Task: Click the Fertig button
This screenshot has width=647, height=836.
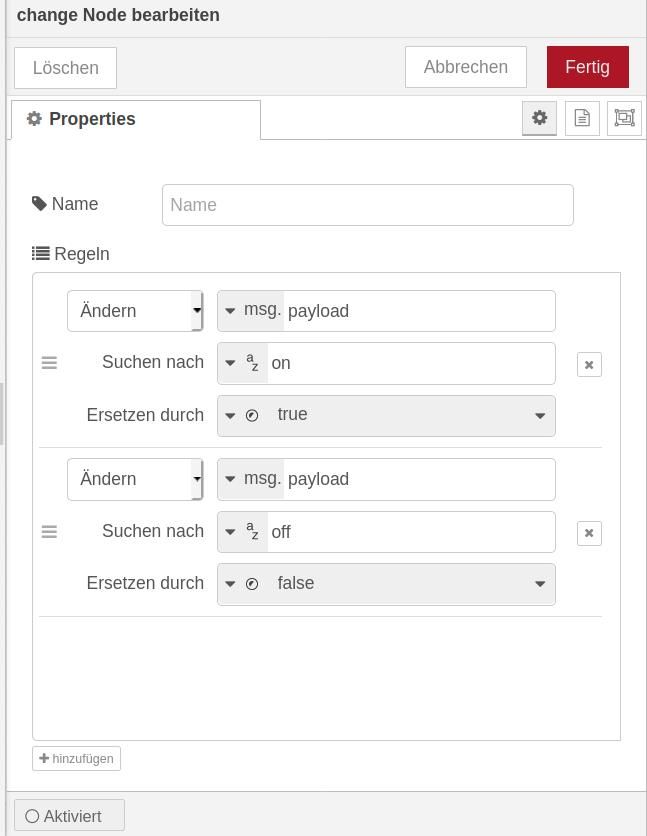Action: [x=587, y=67]
